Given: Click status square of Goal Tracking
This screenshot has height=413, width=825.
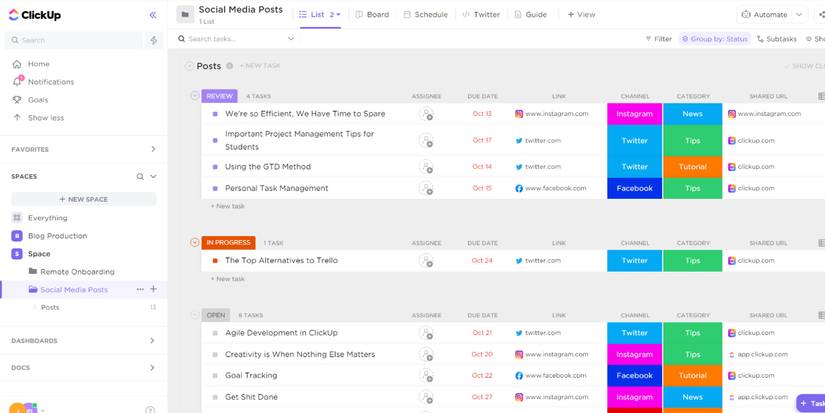Looking at the screenshot, I should (215, 376).
